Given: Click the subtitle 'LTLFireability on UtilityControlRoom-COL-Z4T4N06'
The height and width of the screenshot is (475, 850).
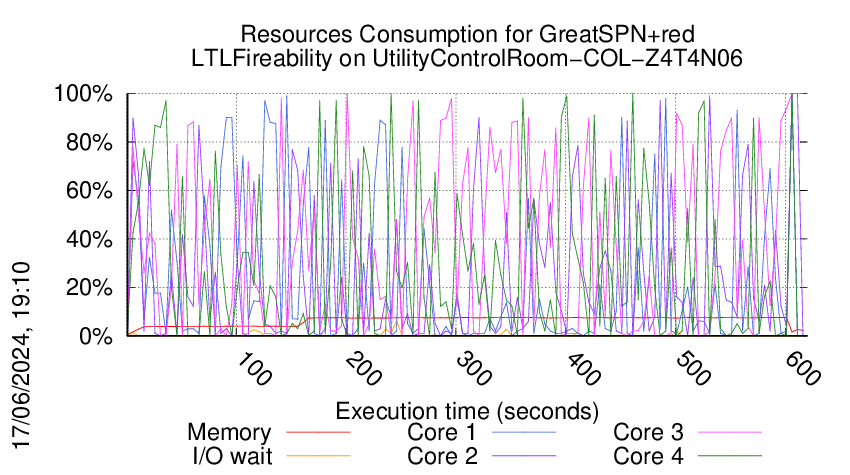Looking at the screenshot, I should click(467, 58).
